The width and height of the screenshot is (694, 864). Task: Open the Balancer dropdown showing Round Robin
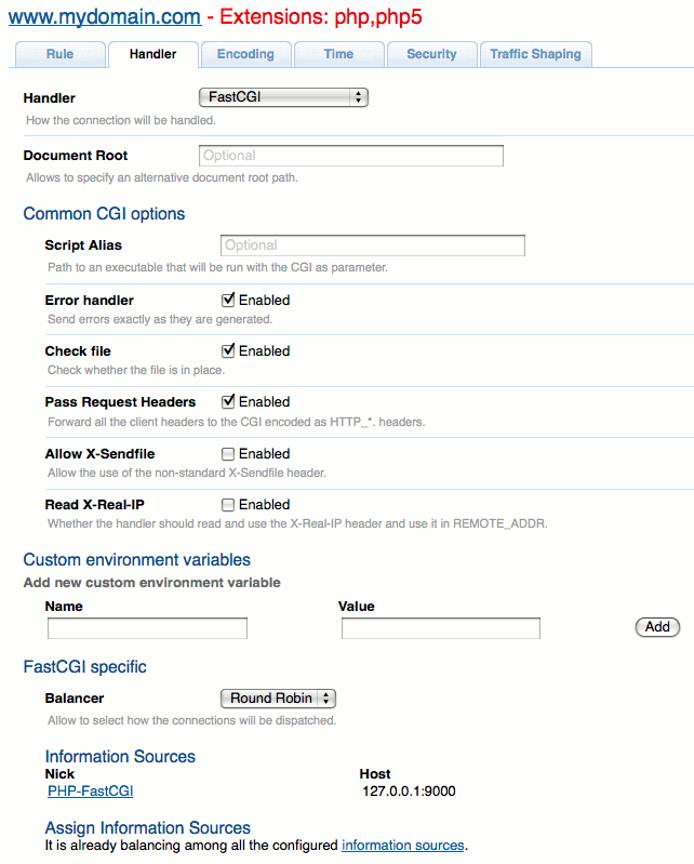(278, 699)
